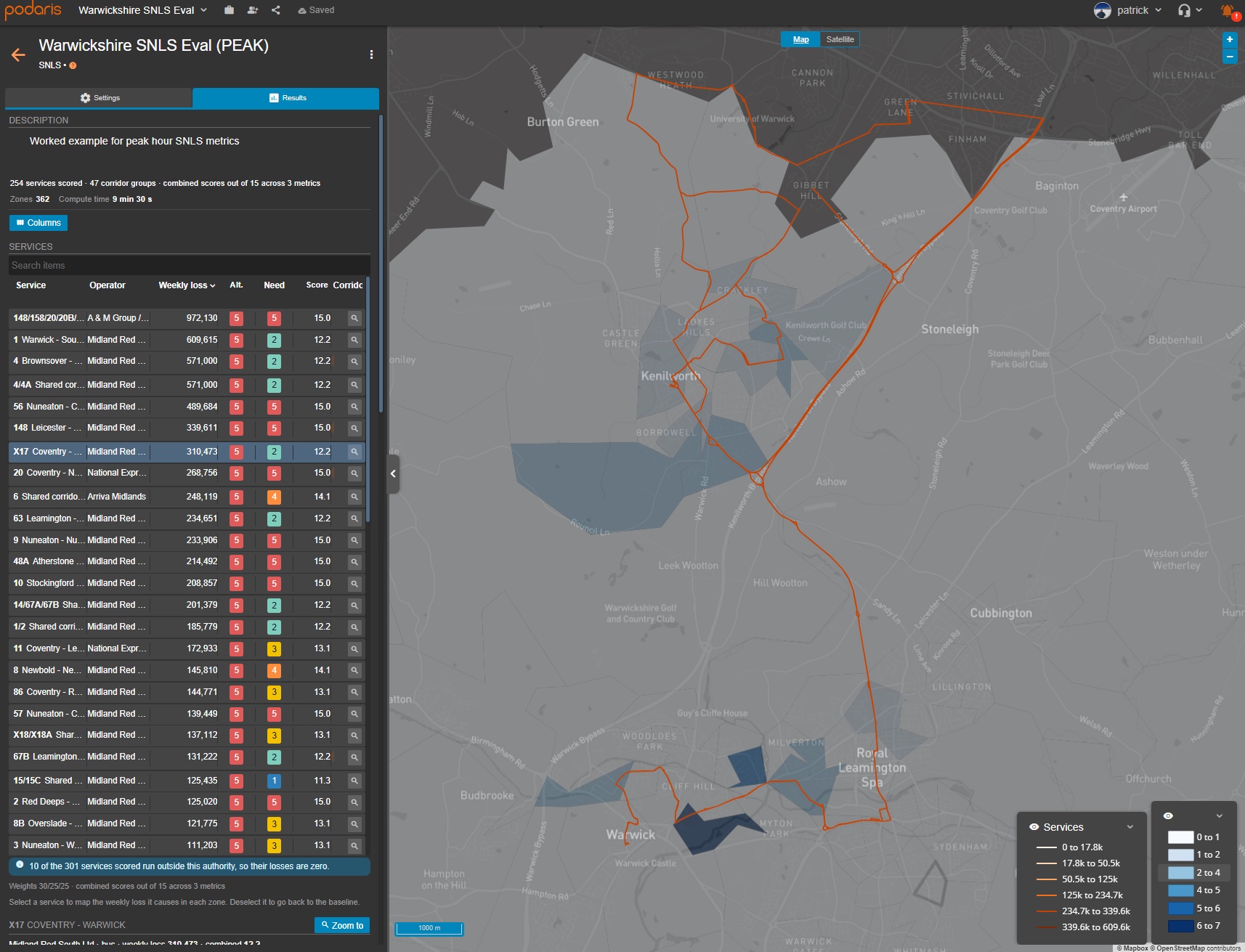Screen dimensions: 1245x952
Task: Go back with the orange arrow
Action: pyautogui.click(x=18, y=54)
